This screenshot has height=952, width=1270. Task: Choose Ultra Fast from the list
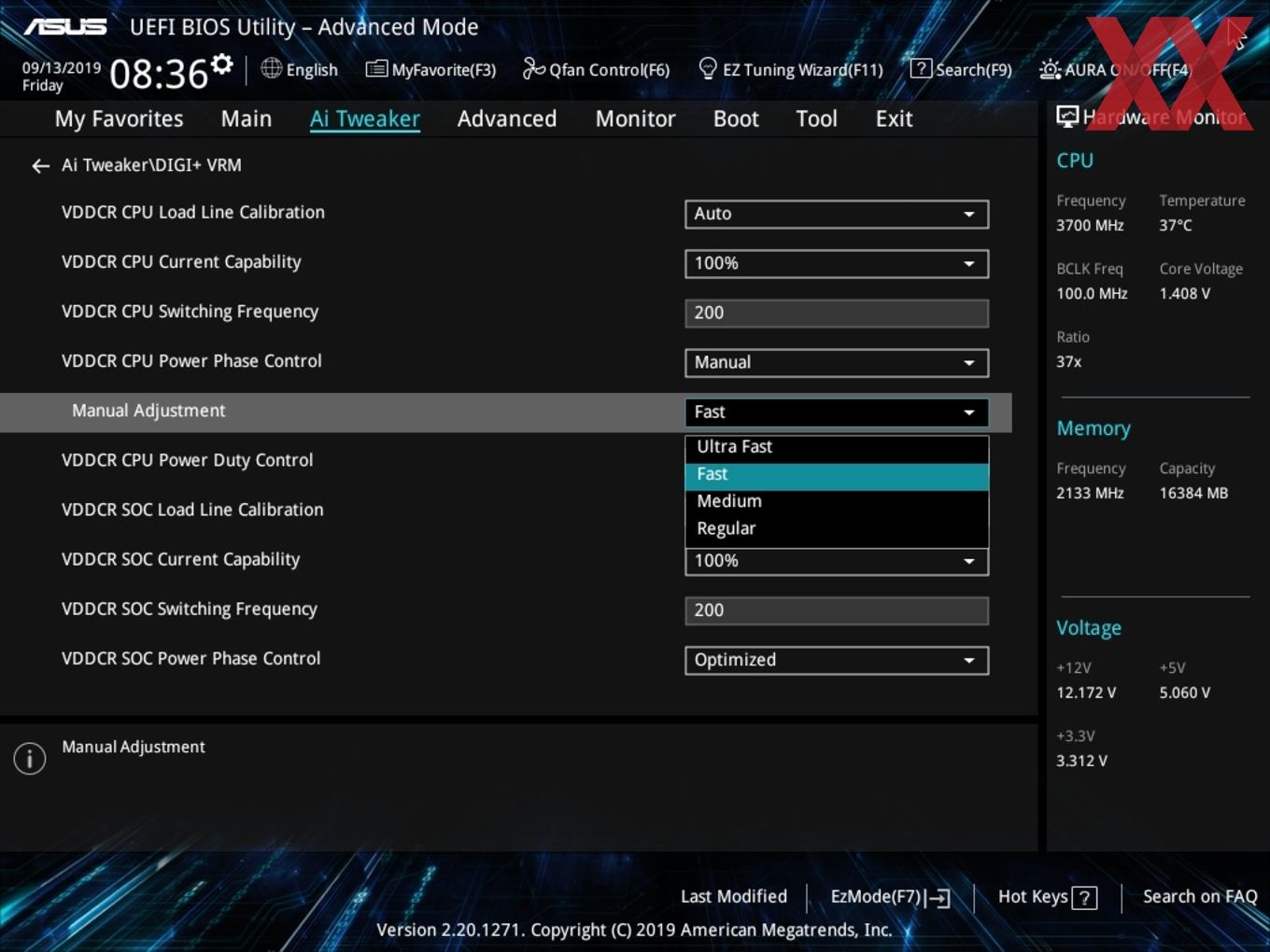pyautogui.click(x=837, y=447)
